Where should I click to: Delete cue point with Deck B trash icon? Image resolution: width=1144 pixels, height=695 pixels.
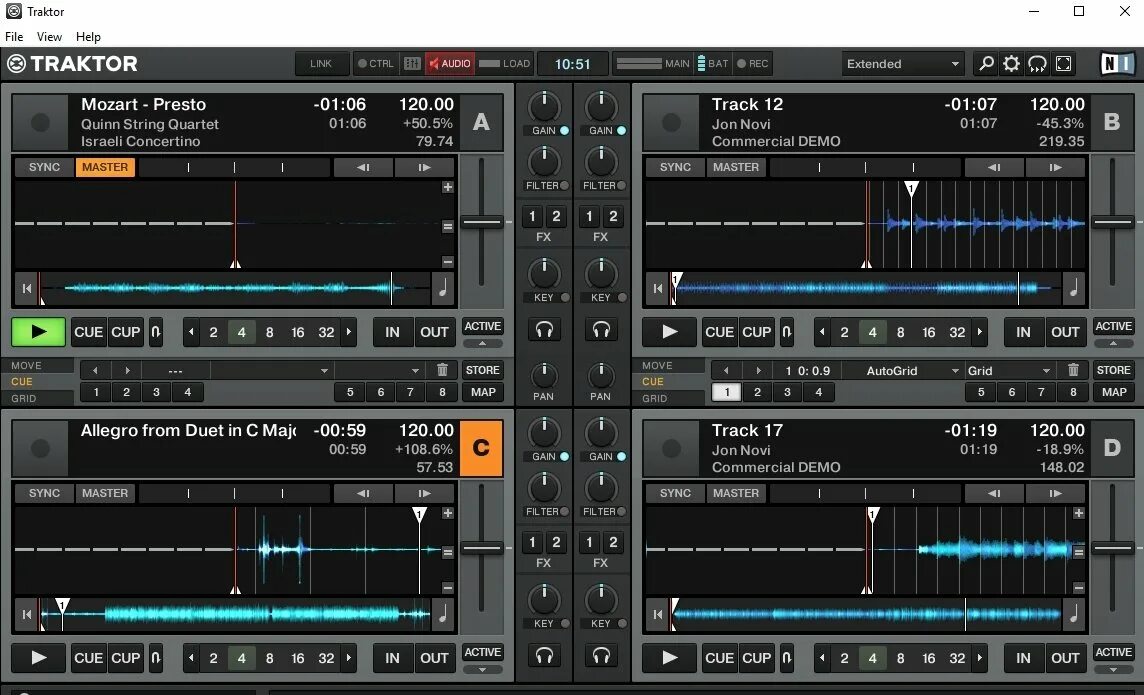pos(1072,370)
